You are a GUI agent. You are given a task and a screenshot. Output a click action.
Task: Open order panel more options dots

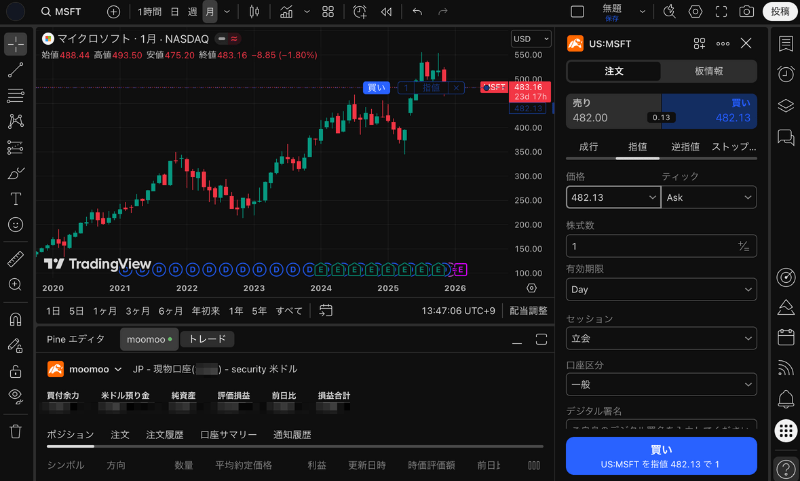[722, 44]
